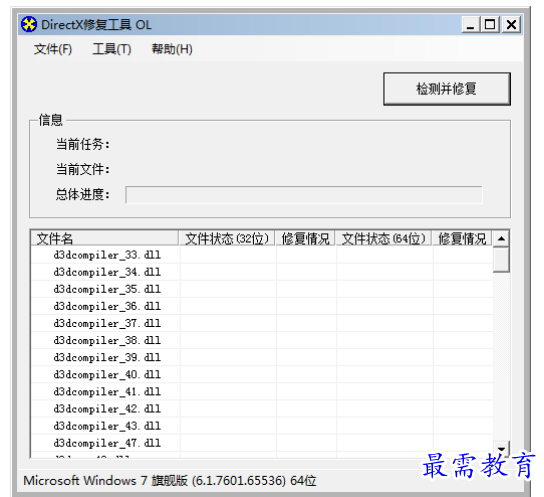Click the 检测并修复 button
544x497 pixels.
click(x=447, y=89)
